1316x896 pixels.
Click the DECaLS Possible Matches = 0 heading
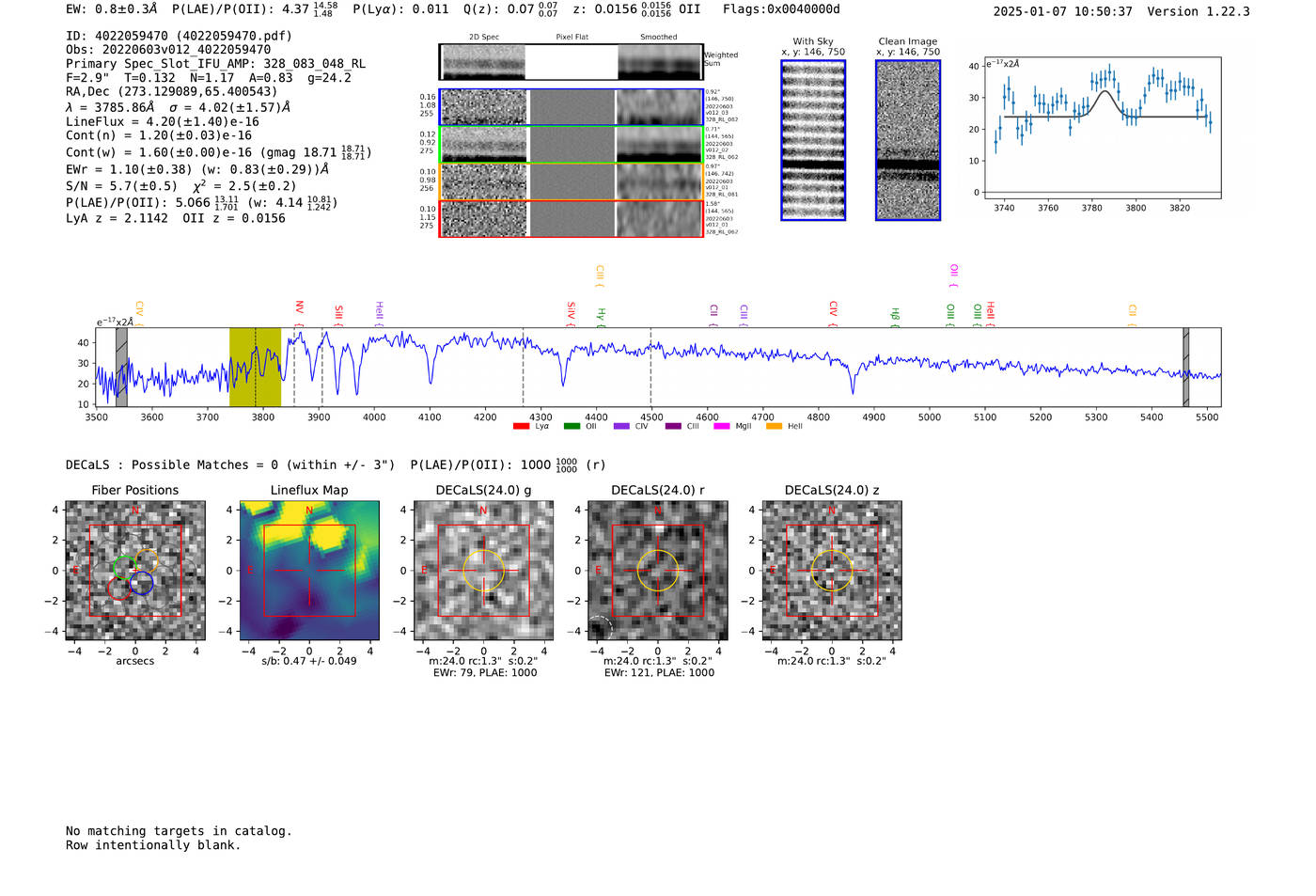pyautogui.click(x=230, y=465)
